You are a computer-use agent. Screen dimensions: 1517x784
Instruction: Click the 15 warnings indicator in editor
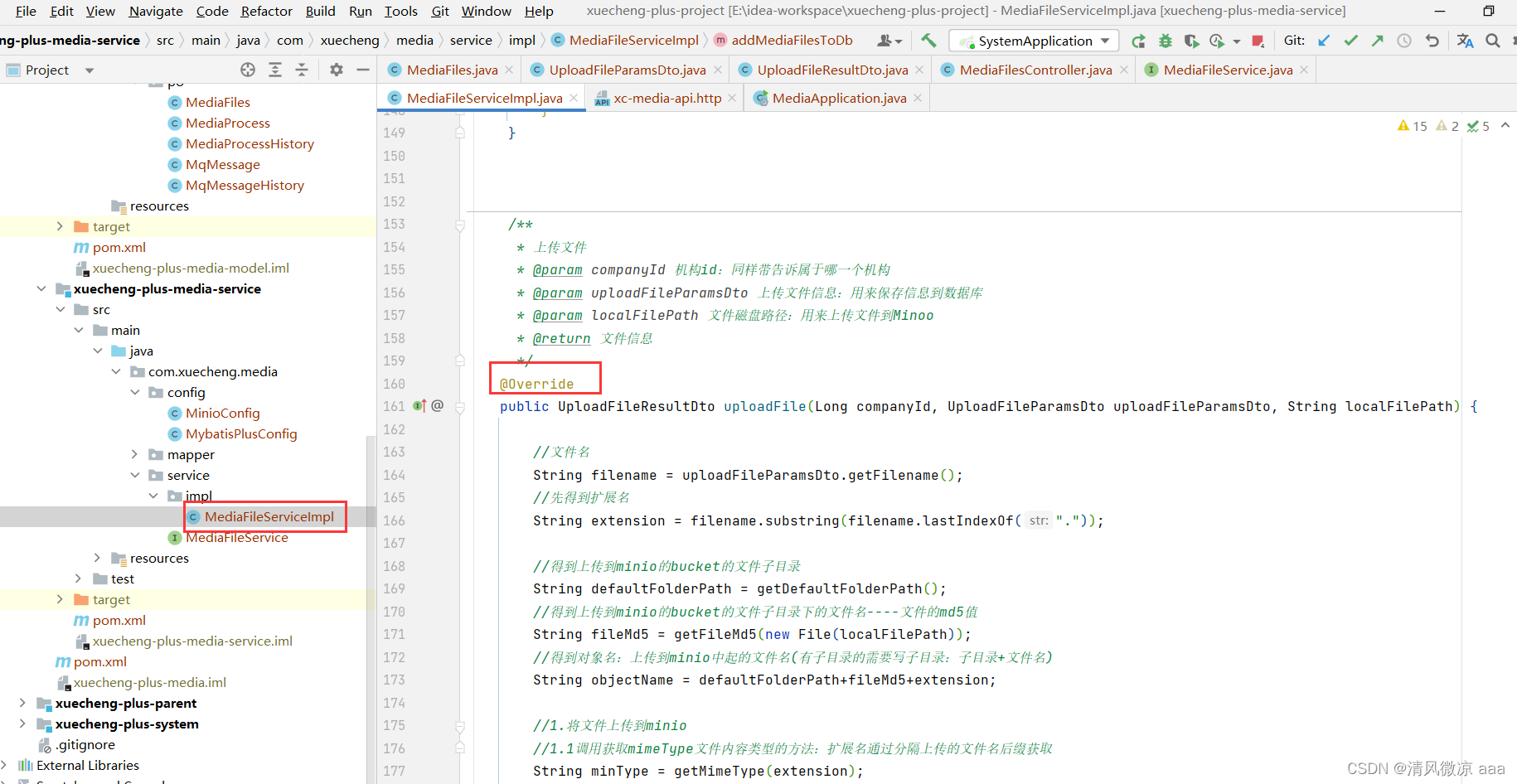(1413, 126)
